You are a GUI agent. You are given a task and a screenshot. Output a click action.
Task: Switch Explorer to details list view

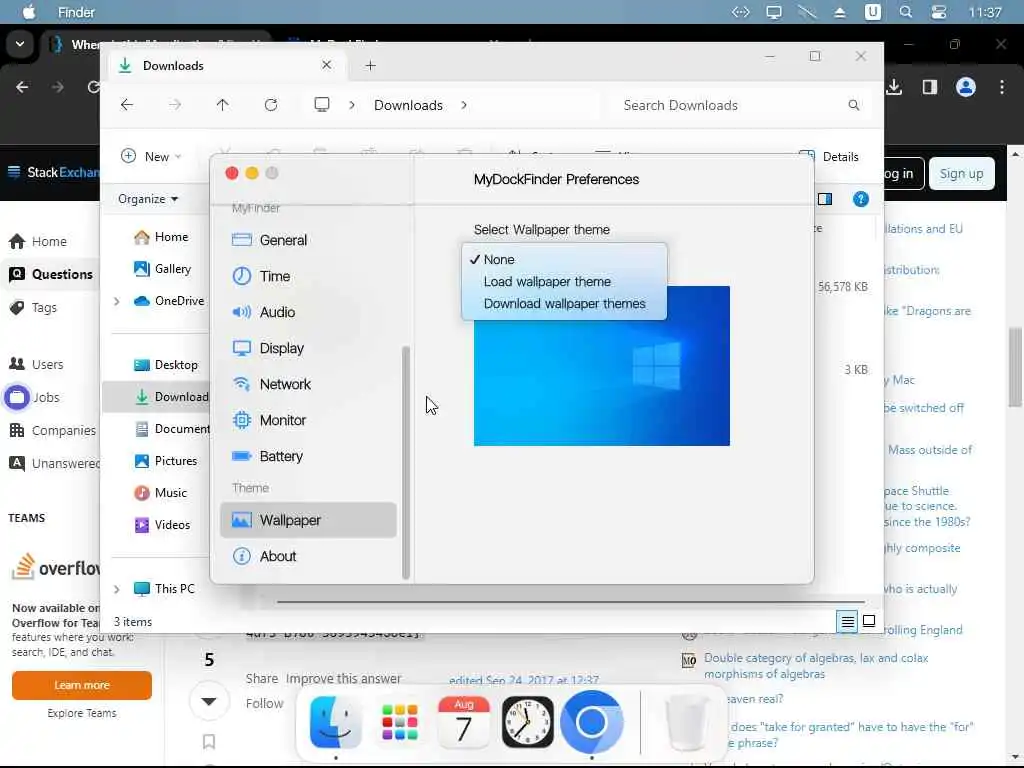coord(847,622)
